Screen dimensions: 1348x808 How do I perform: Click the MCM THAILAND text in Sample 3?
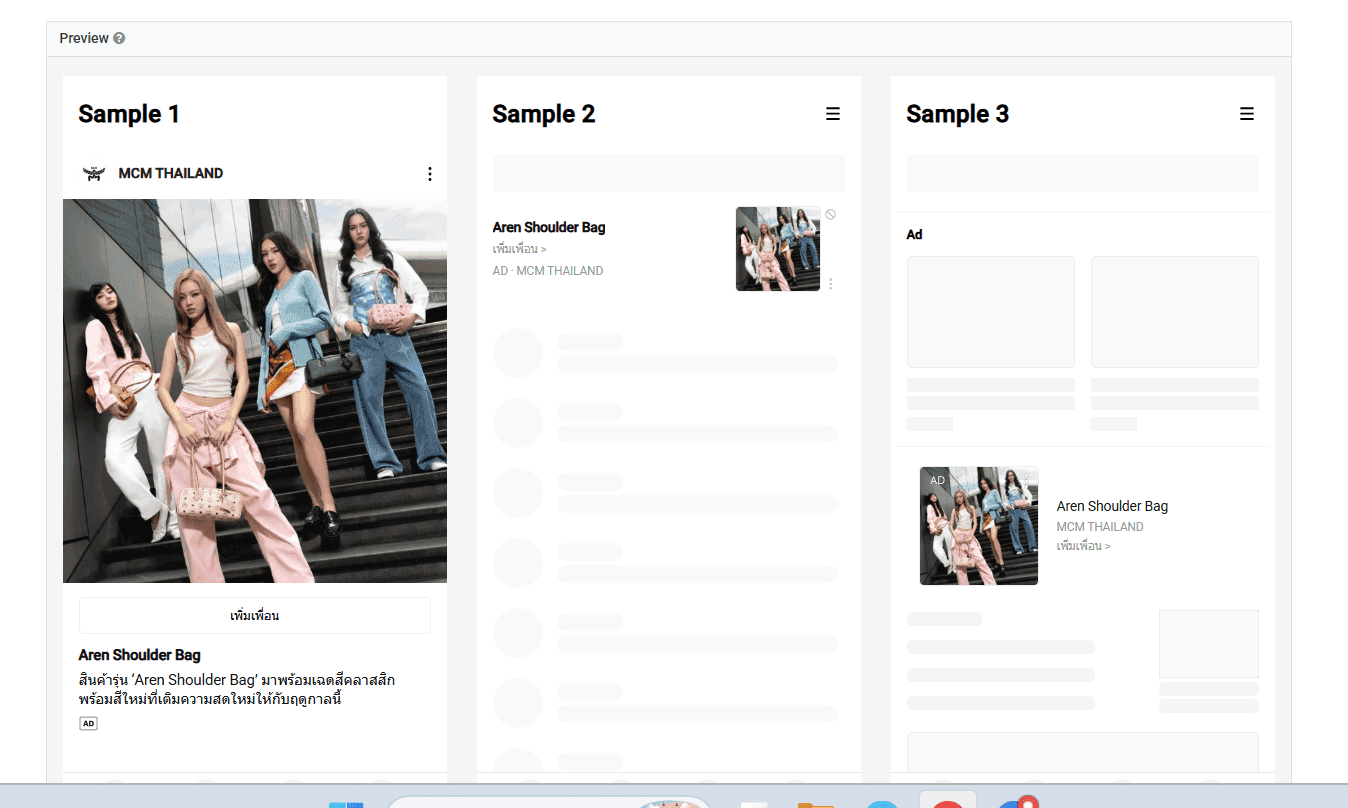[1100, 527]
